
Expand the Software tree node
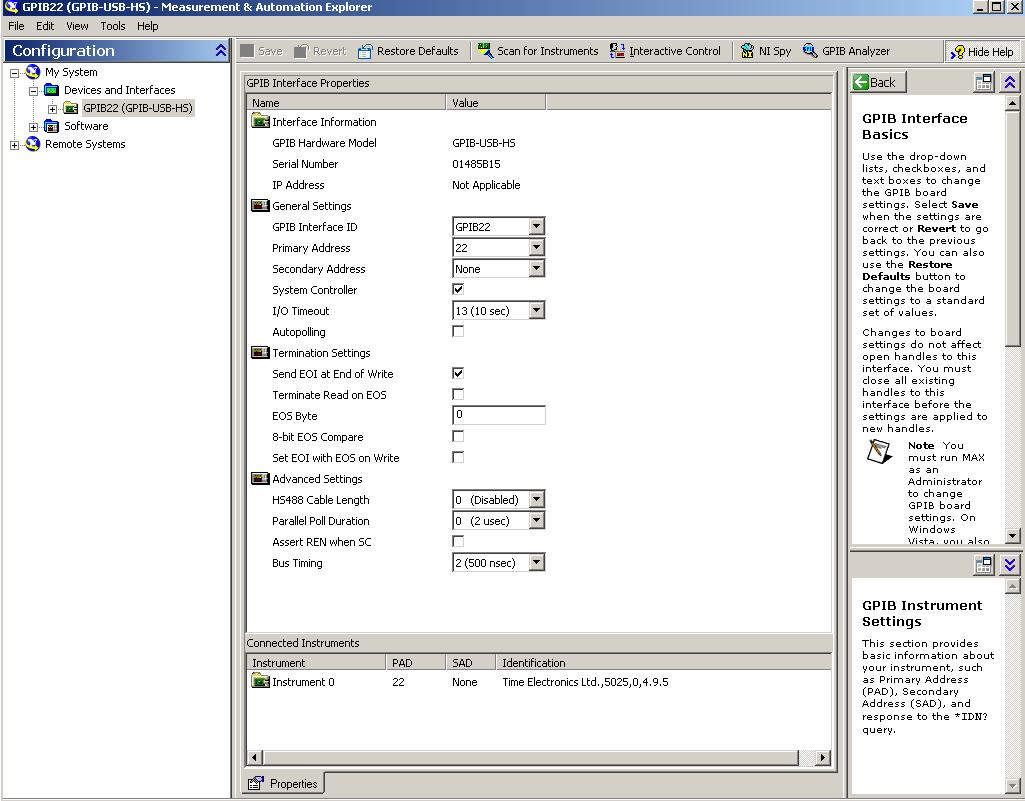(x=34, y=127)
